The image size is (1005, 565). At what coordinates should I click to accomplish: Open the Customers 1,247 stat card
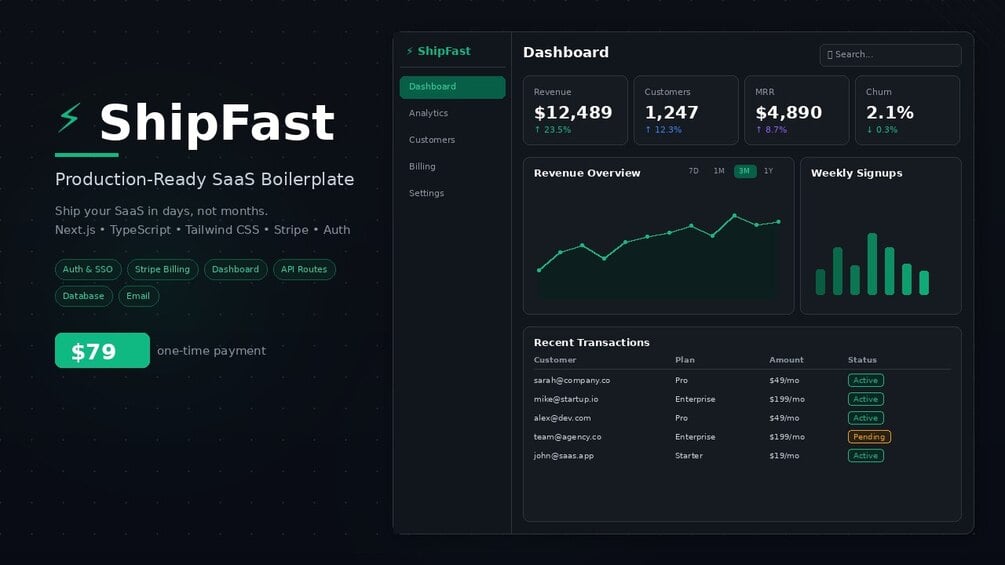coord(686,110)
